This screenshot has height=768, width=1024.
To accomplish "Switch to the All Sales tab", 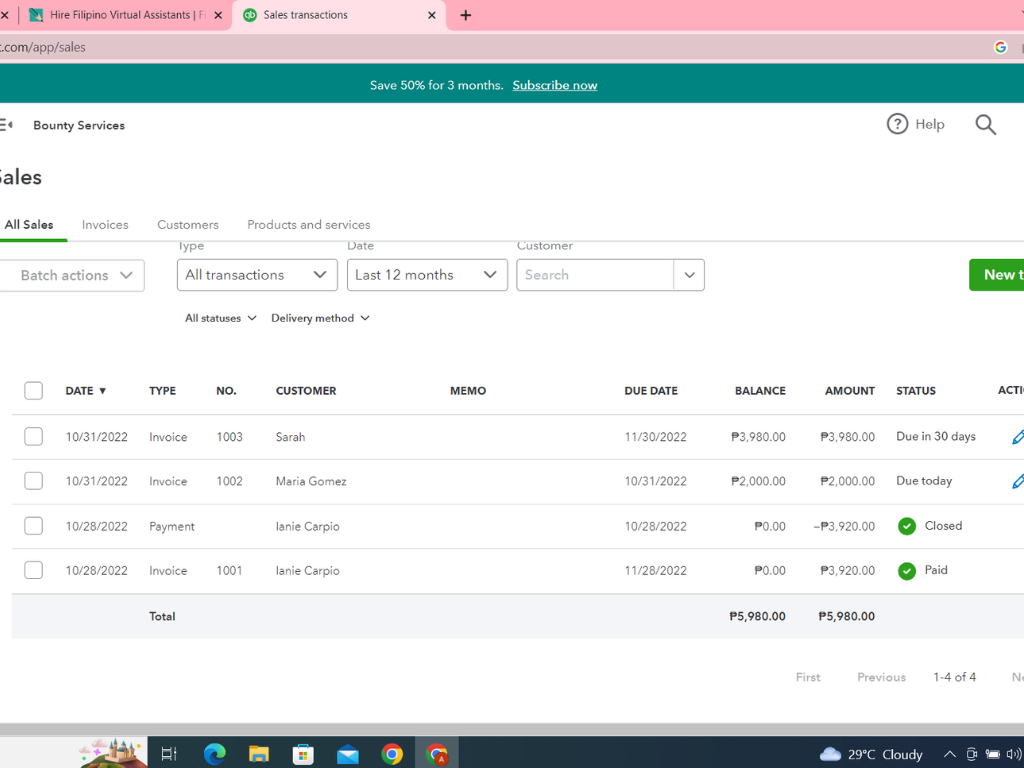I will (x=29, y=225).
